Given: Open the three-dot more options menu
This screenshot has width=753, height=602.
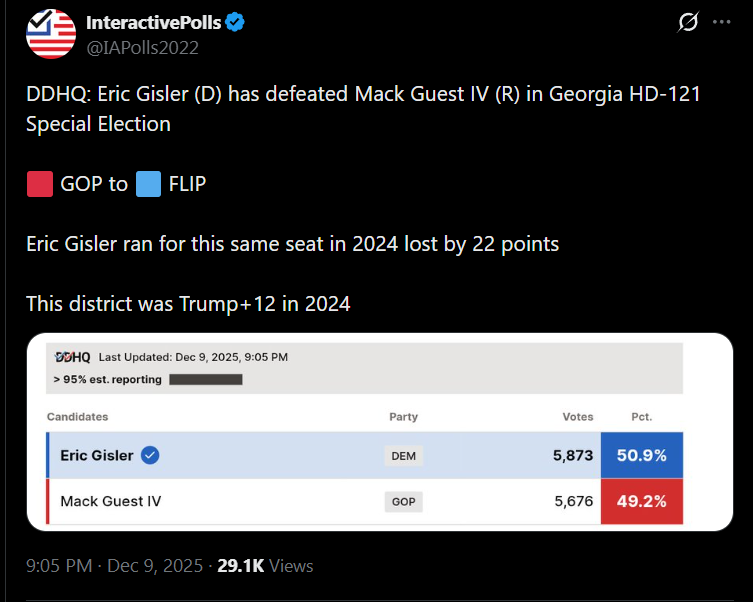Looking at the screenshot, I should point(721,22).
